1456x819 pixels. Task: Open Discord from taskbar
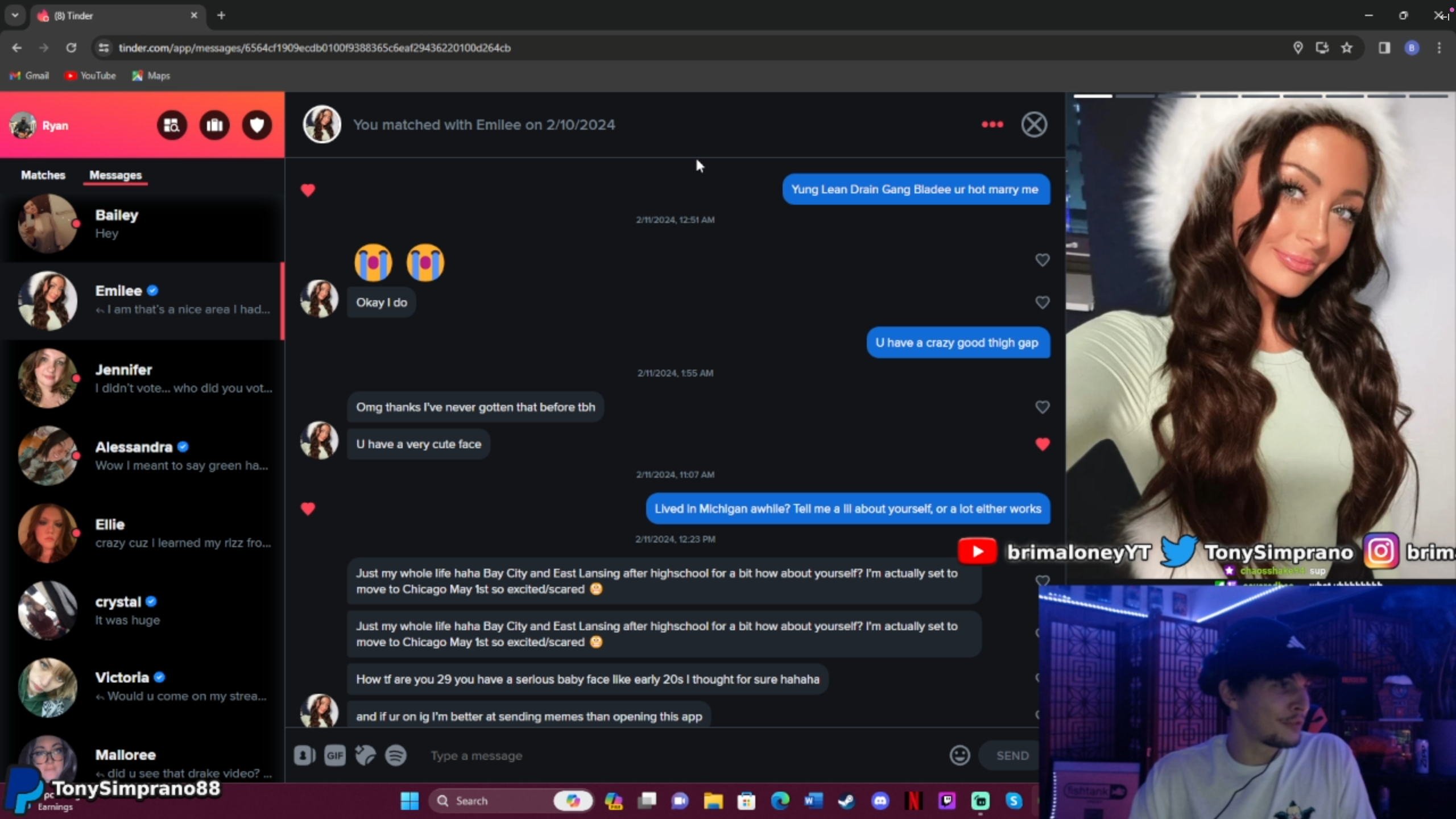(x=880, y=801)
